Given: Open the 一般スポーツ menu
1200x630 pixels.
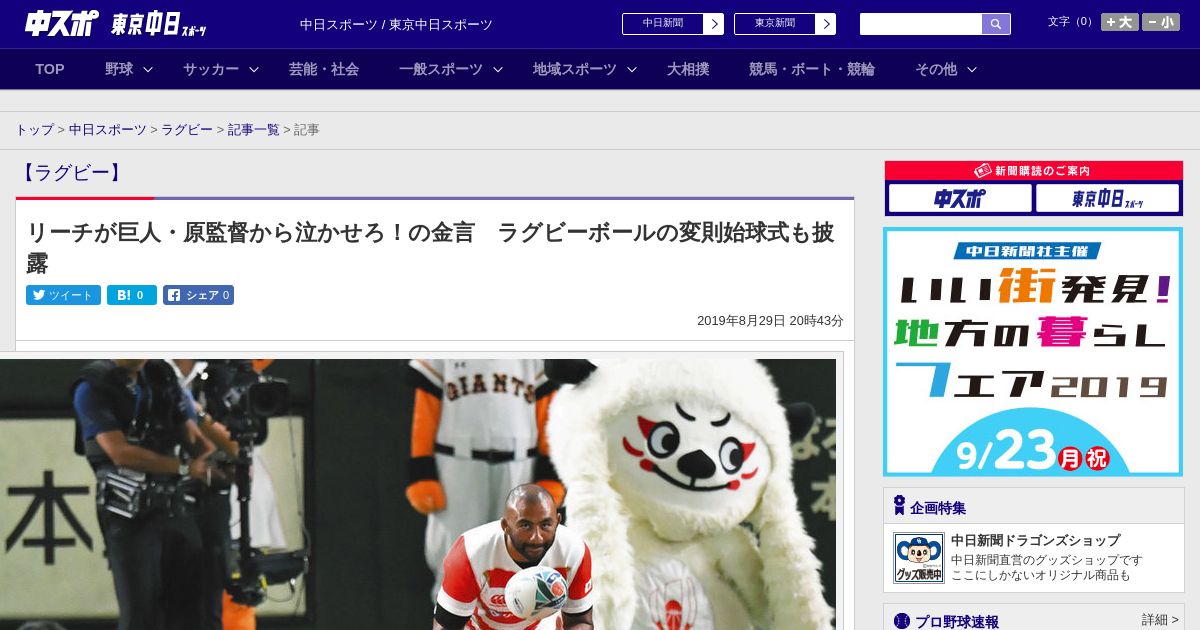Looking at the screenshot, I should [x=441, y=69].
